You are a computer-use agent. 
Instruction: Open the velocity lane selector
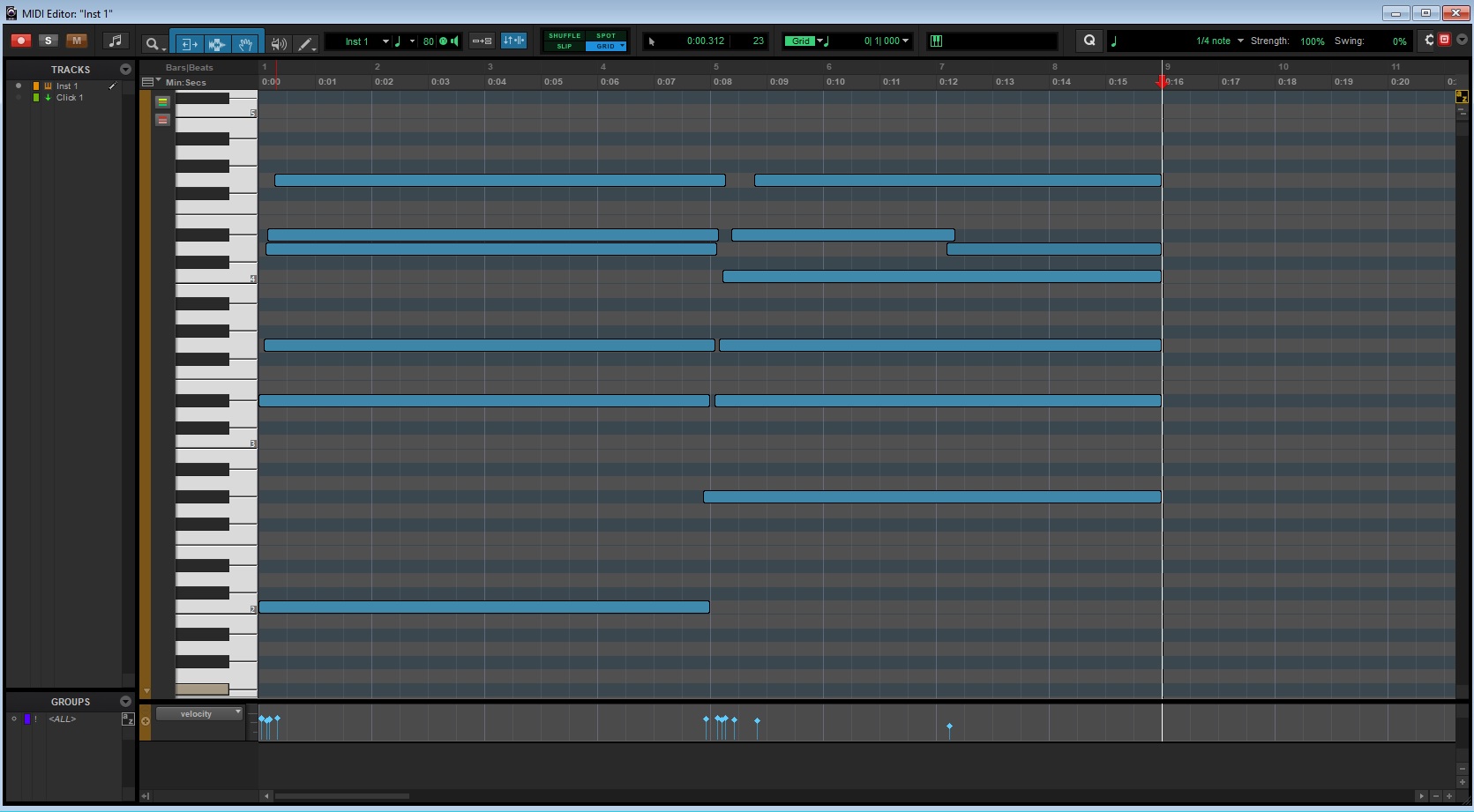click(199, 713)
